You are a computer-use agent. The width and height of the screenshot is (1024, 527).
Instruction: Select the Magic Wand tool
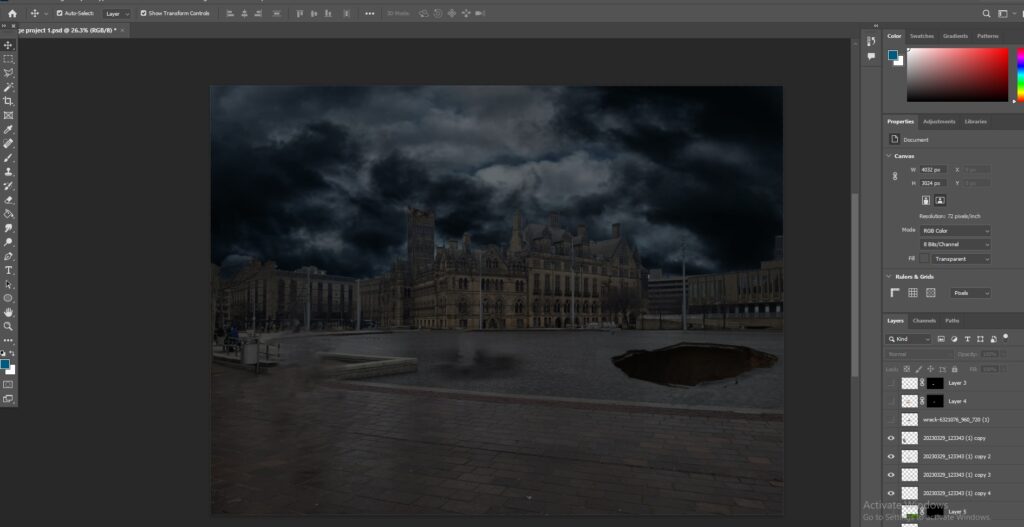pyautogui.click(x=8, y=87)
